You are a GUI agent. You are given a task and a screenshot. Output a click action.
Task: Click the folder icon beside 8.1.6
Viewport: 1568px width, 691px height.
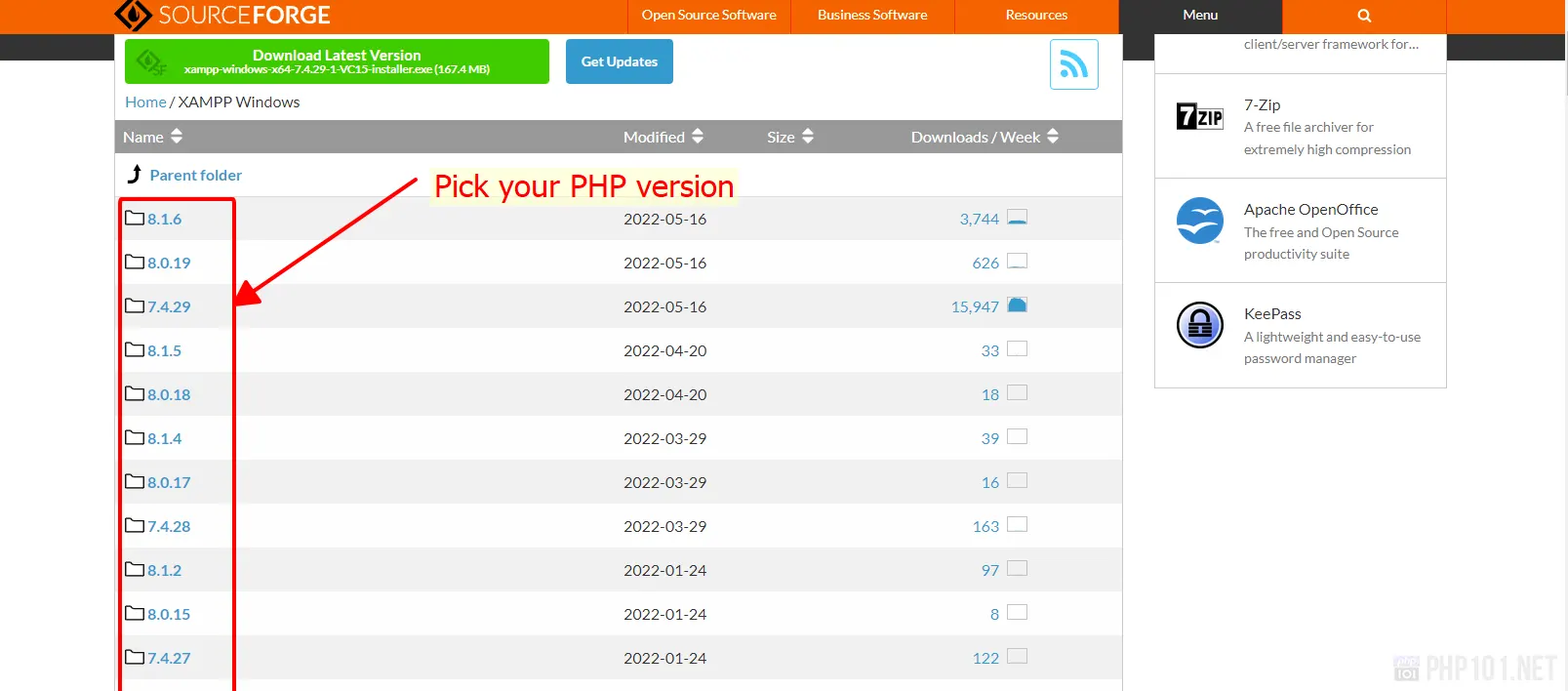(x=135, y=218)
